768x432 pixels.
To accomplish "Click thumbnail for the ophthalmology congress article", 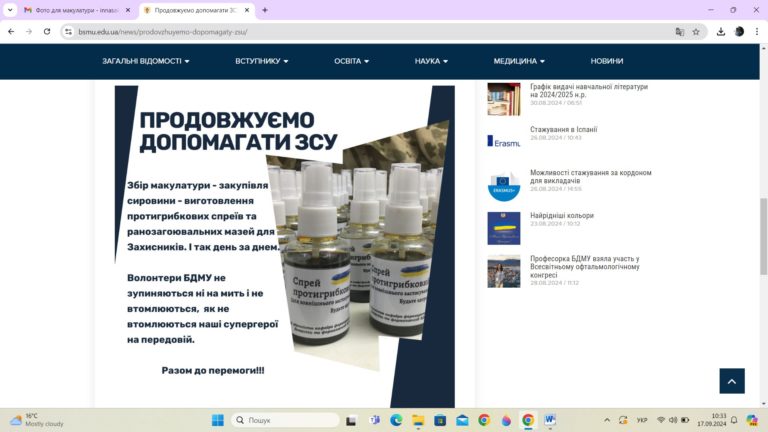I will 504,271.
